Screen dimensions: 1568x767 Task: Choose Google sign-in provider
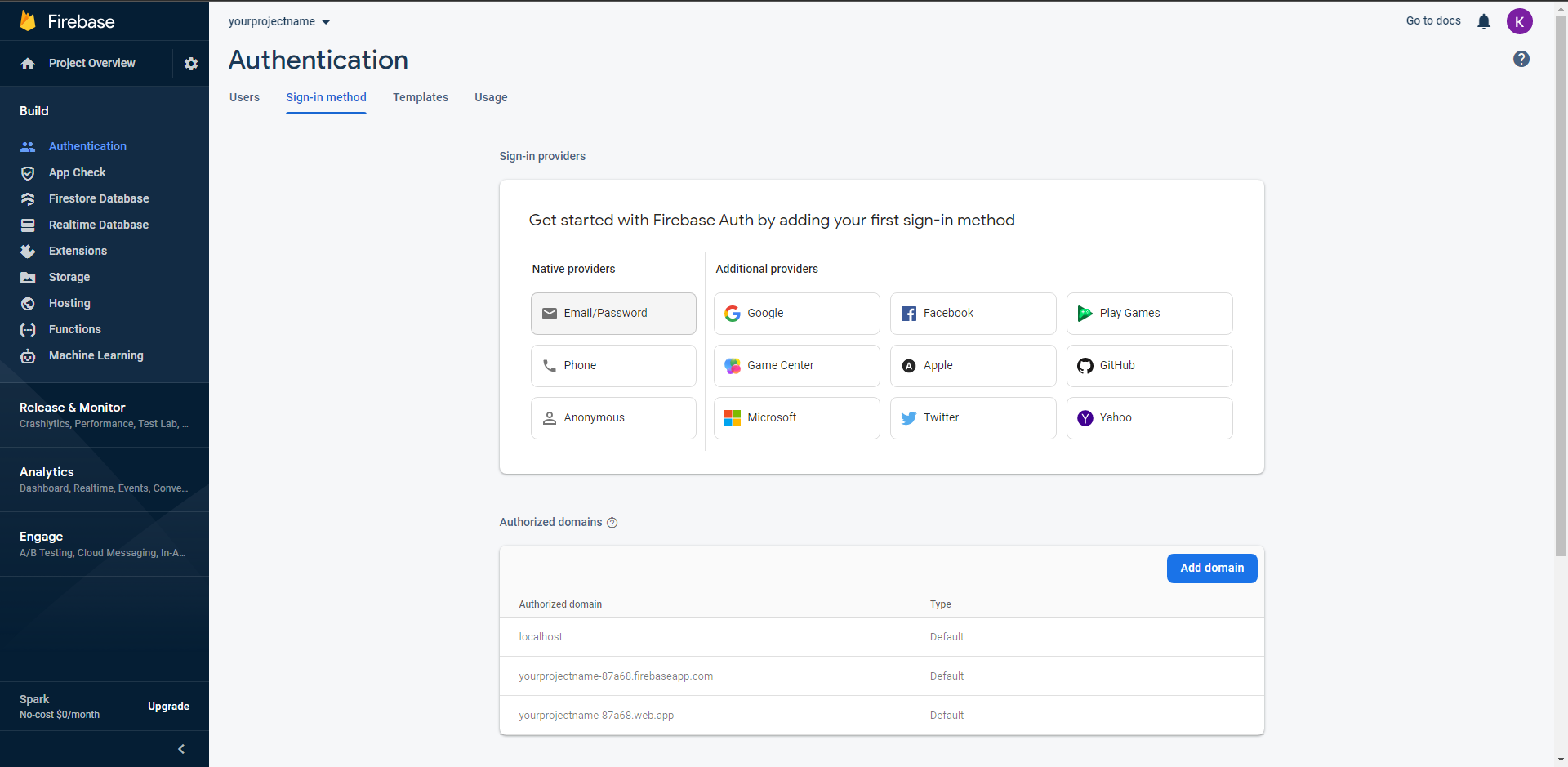[x=797, y=314]
